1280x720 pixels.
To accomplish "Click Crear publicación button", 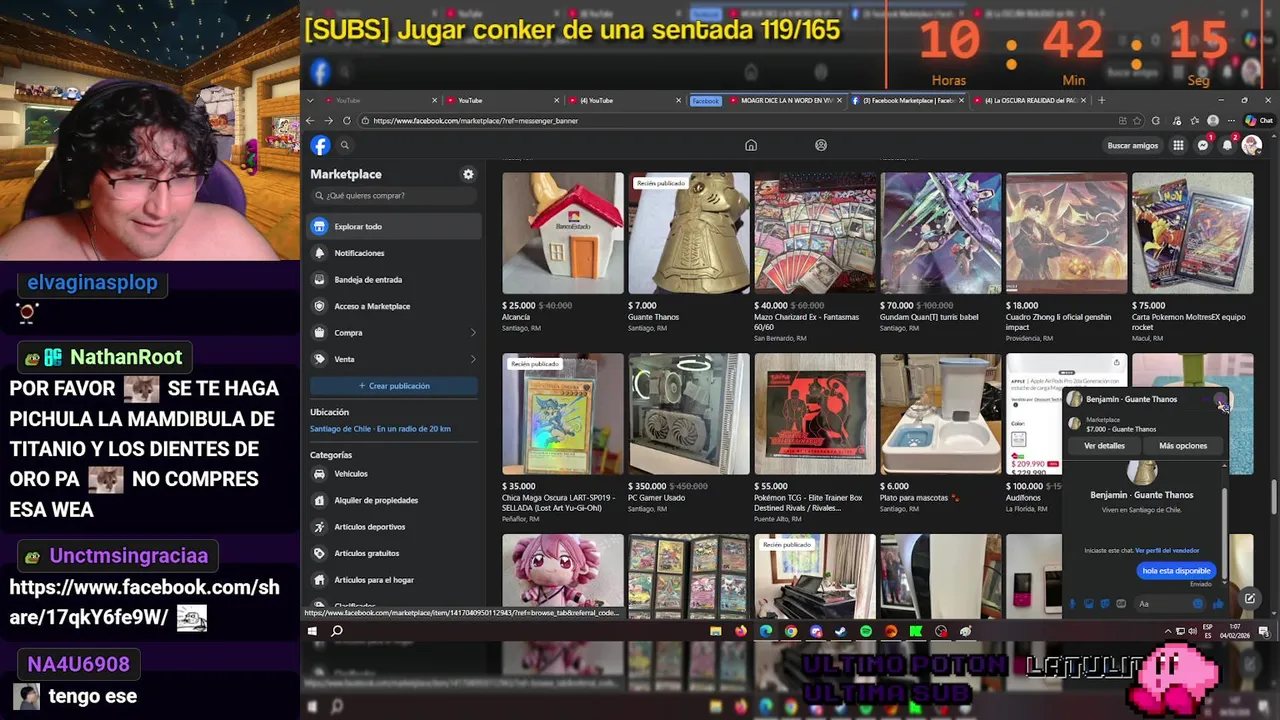I will tap(395, 386).
